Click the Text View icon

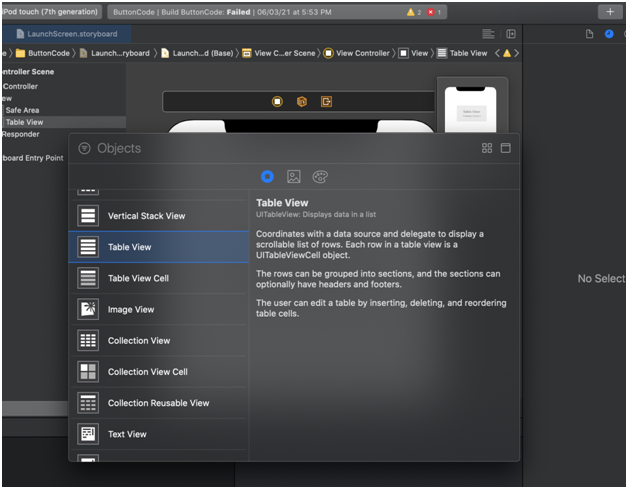click(88, 435)
